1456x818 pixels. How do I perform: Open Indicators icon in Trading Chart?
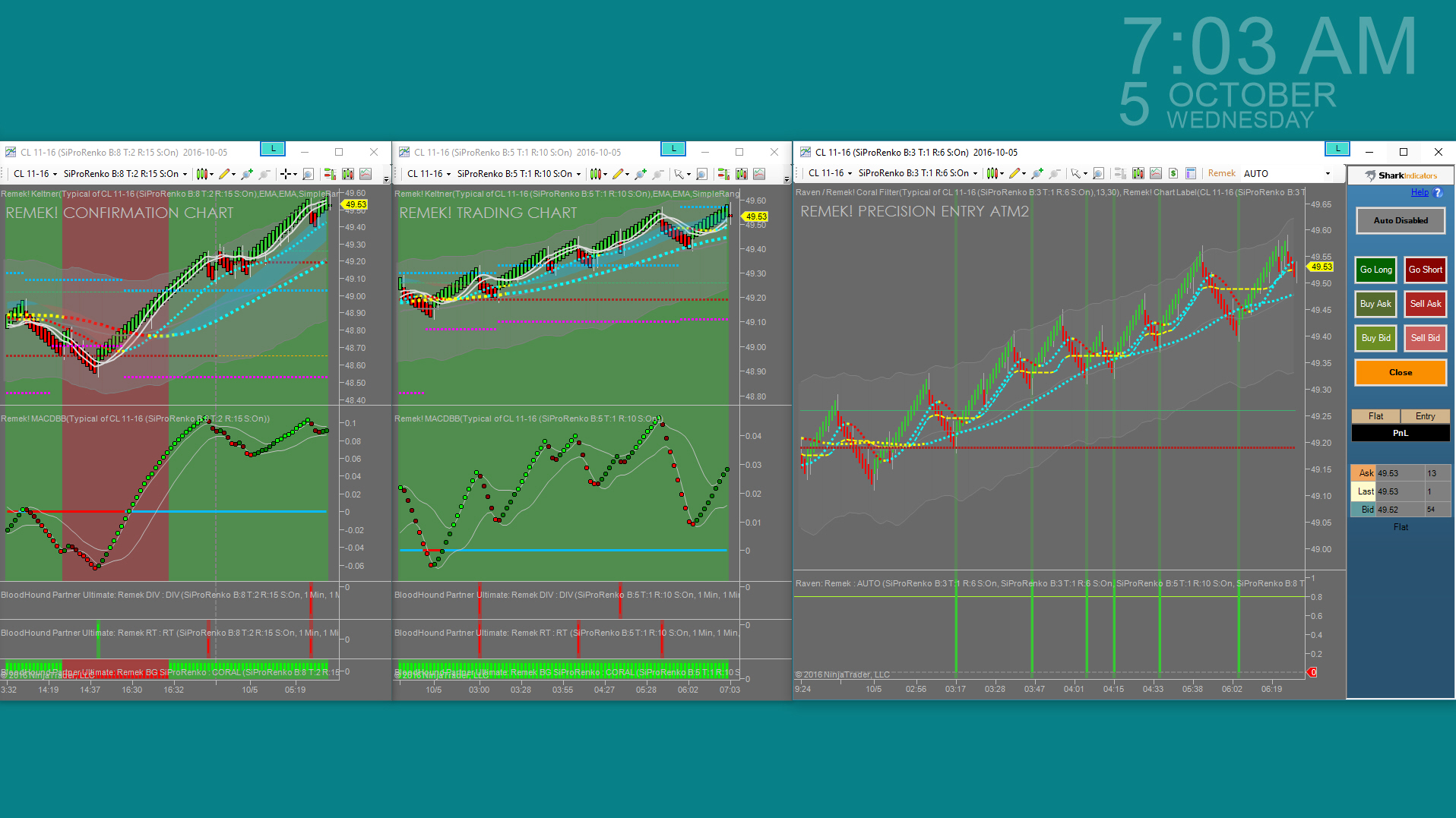pos(759,174)
